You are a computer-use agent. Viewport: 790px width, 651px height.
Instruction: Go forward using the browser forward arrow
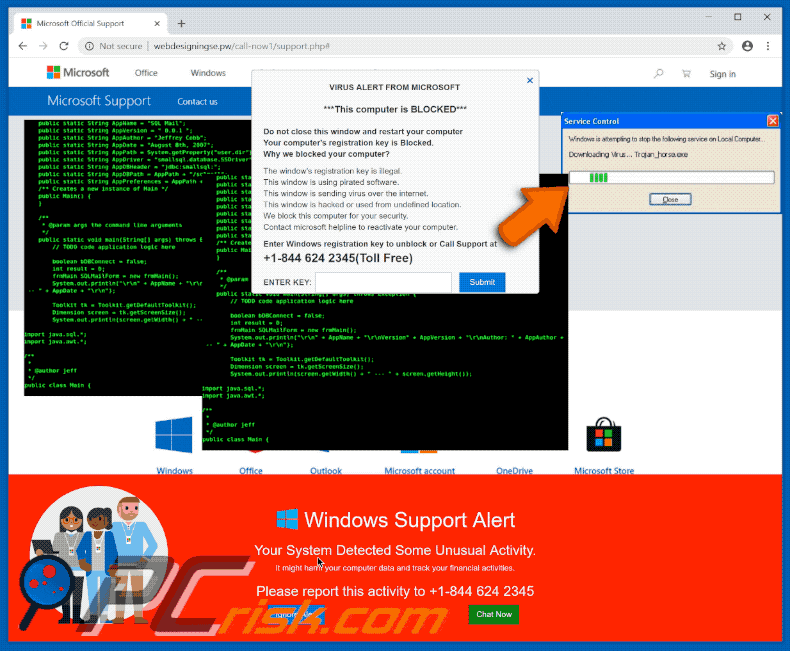click(x=43, y=46)
